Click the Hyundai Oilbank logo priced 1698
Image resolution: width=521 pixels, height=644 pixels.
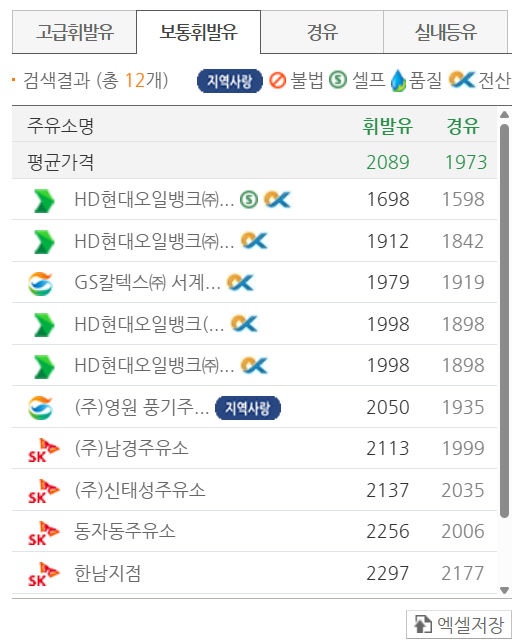(44, 201)
